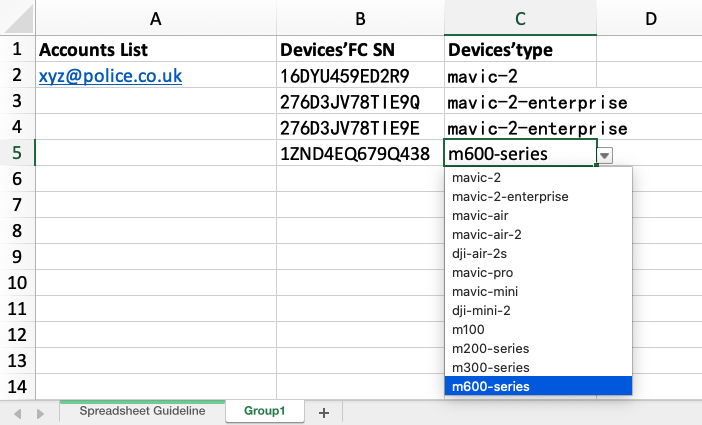Open the data validation dropdown arrow in cell C5

(x=605, y=155)
